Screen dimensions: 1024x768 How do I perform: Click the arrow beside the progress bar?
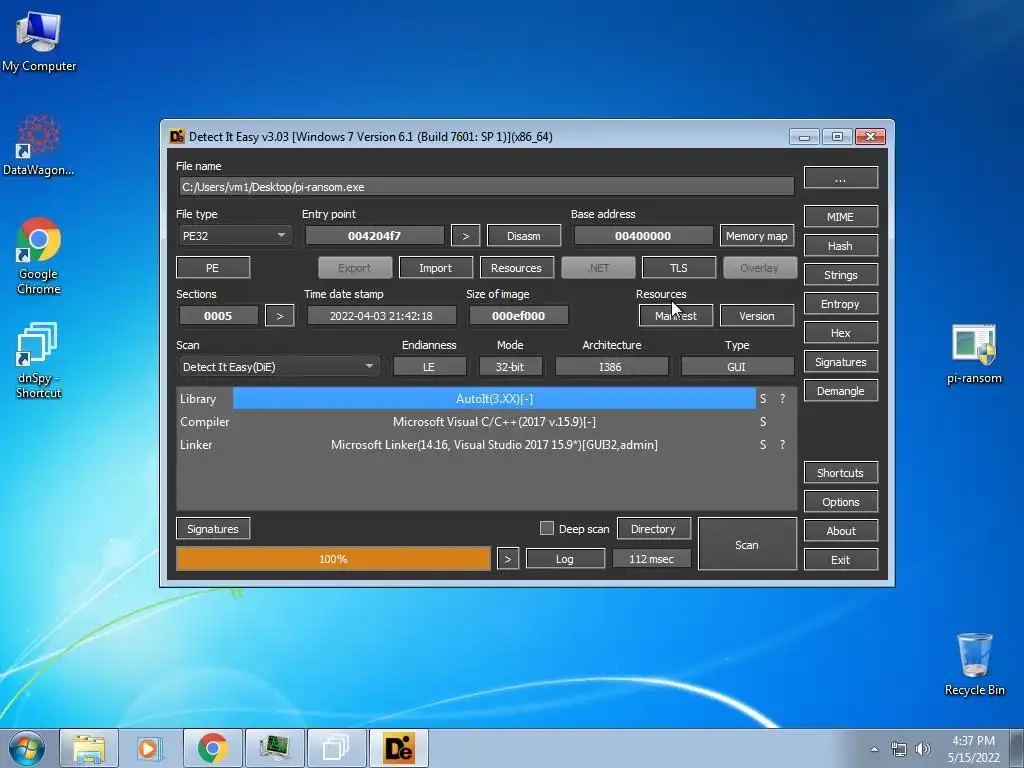(x=508, y=559)
